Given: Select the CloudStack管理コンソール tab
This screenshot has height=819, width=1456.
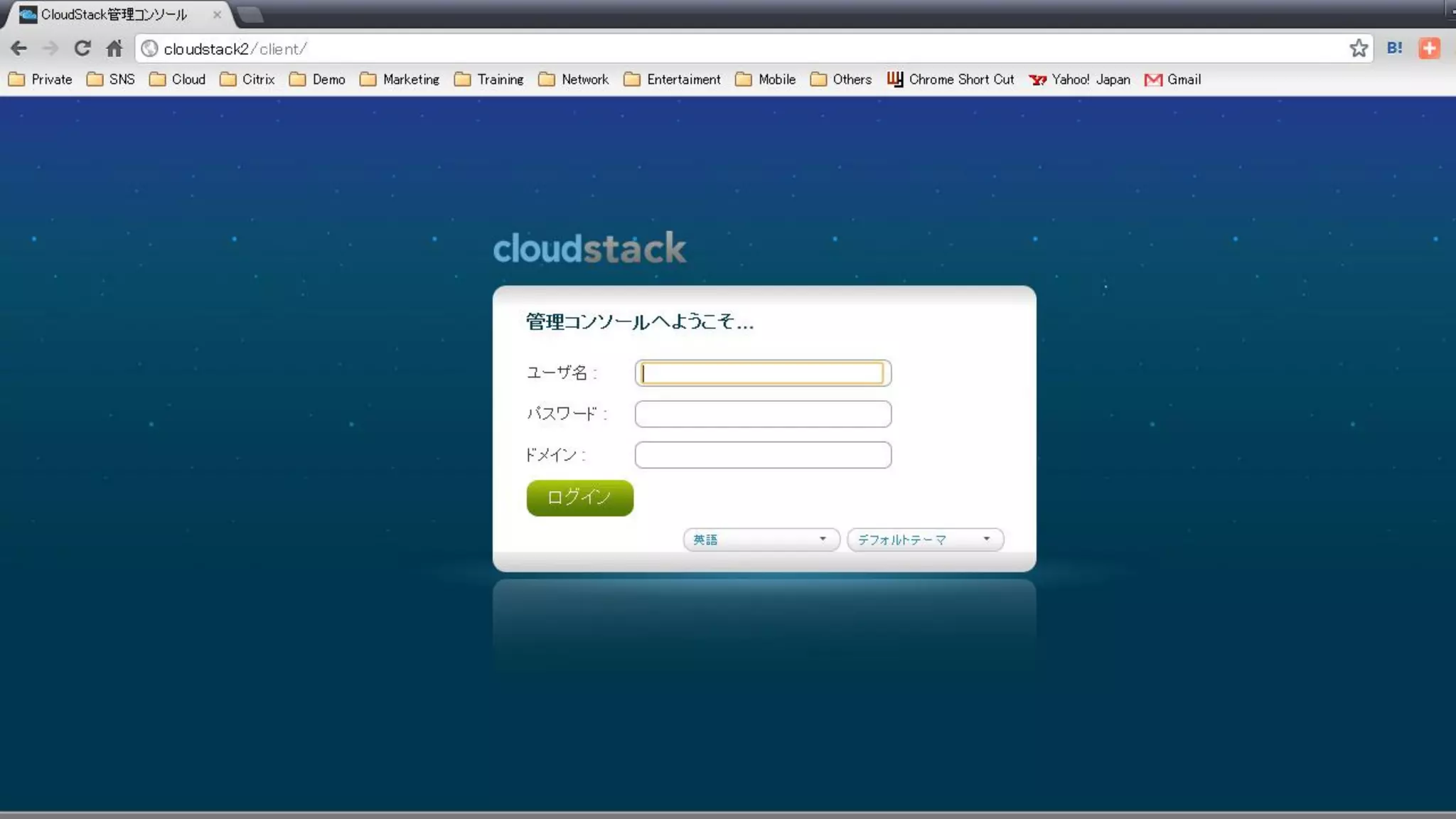Looking at the screenshot, I should click(x=114, y=14).
